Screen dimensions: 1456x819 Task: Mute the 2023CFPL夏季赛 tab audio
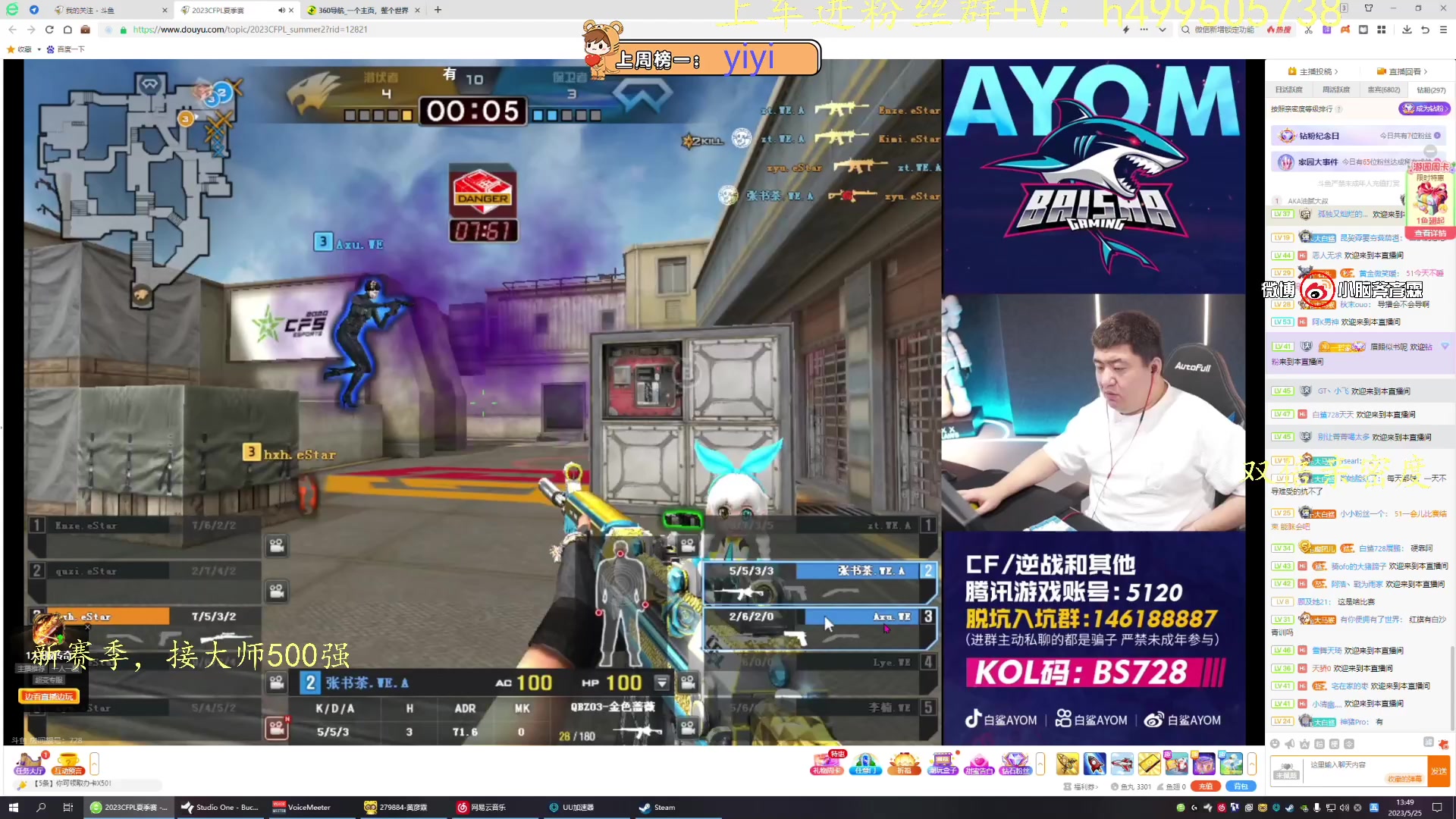(x=281, y=11)
